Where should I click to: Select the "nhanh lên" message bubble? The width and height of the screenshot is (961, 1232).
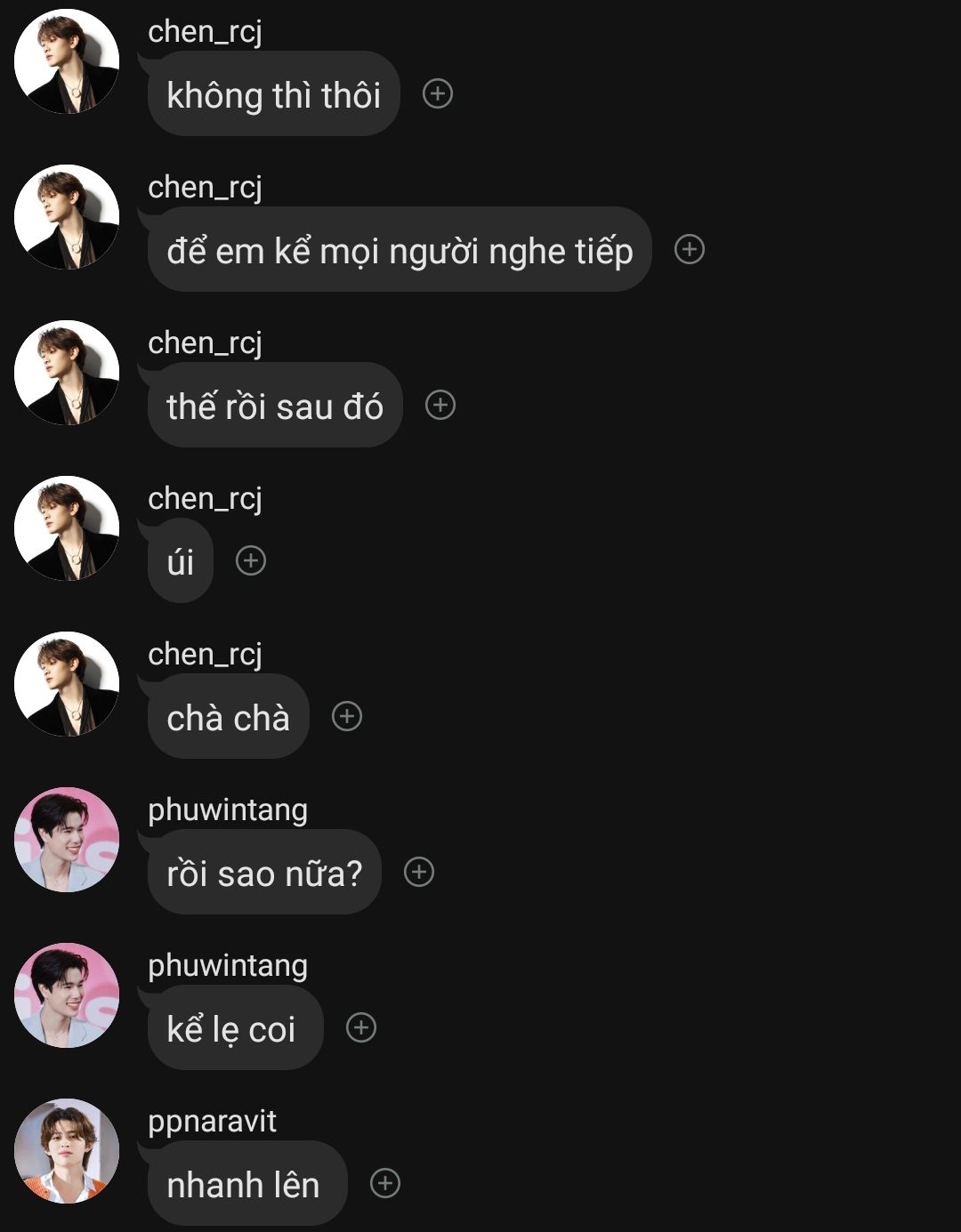coord(243,1184)
